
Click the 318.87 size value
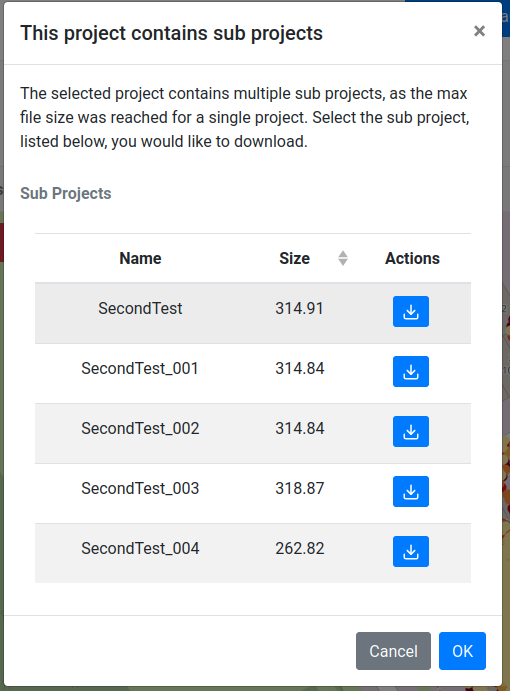[300, 488]
